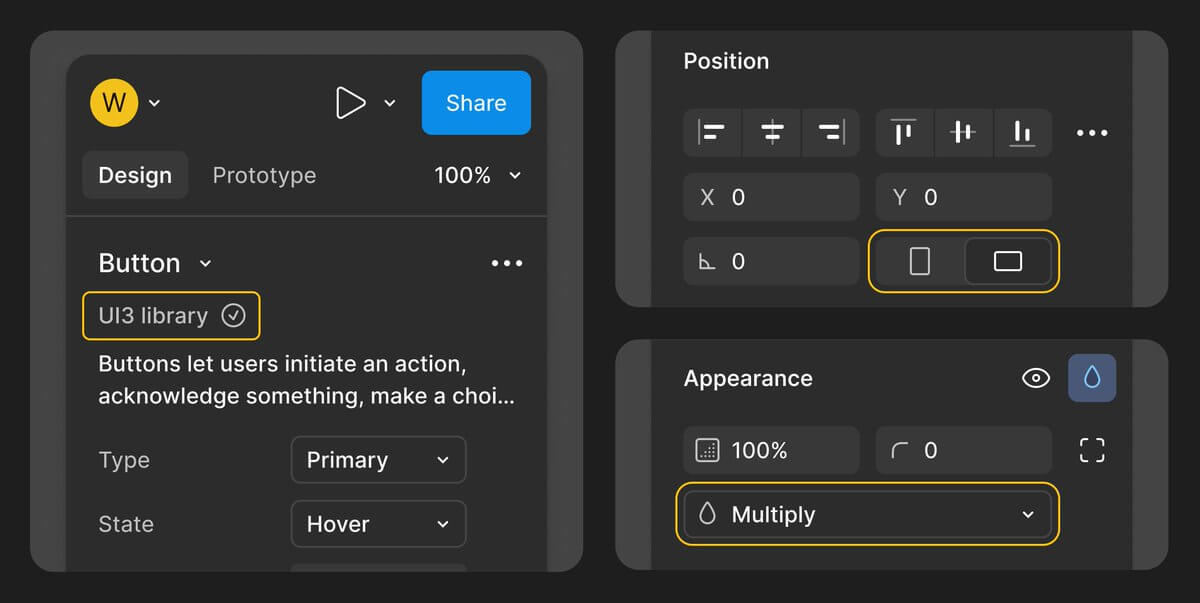Align selection to horizontal centers

(772, 133)
